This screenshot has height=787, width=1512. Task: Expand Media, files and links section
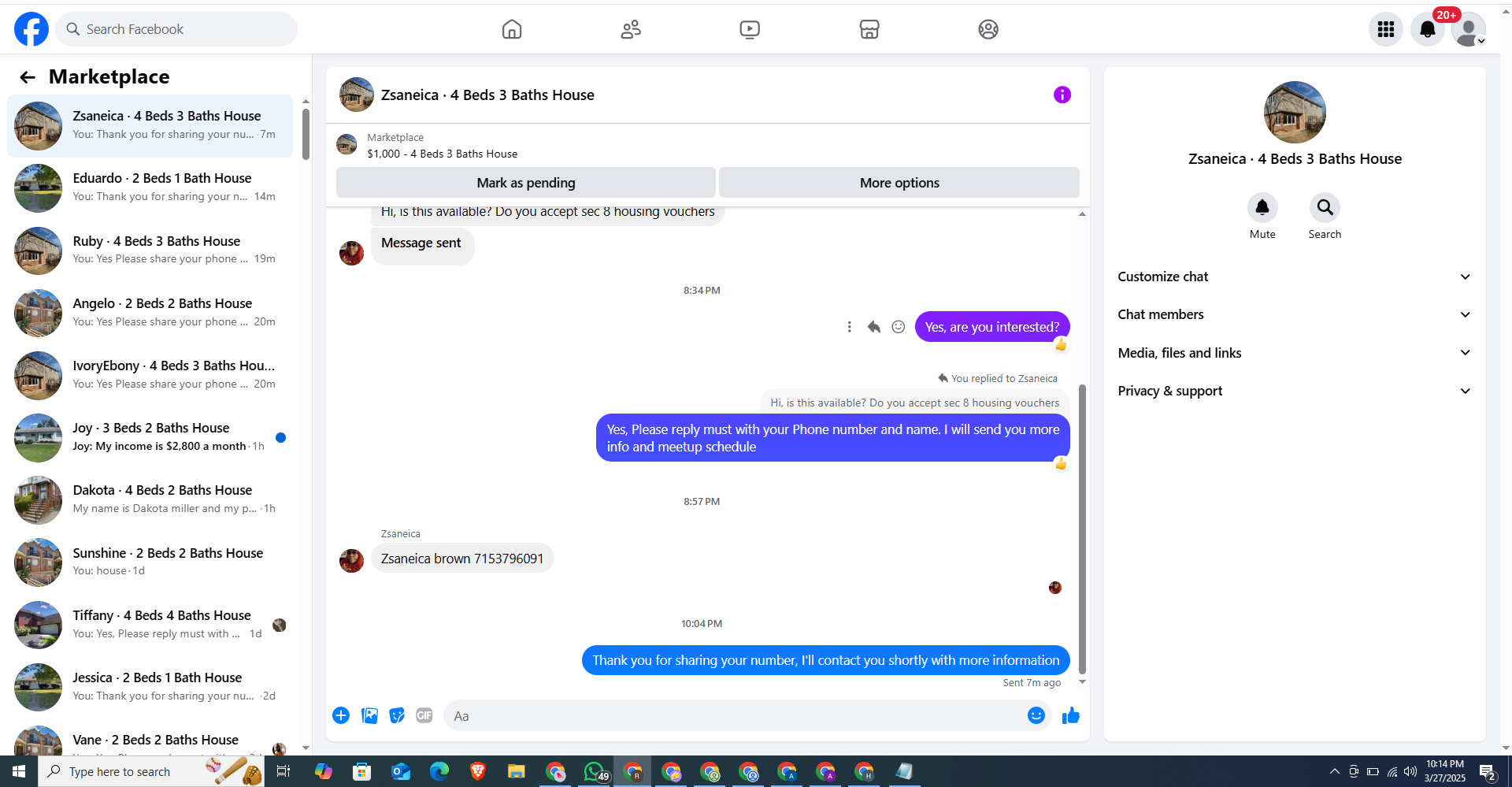1295,353
